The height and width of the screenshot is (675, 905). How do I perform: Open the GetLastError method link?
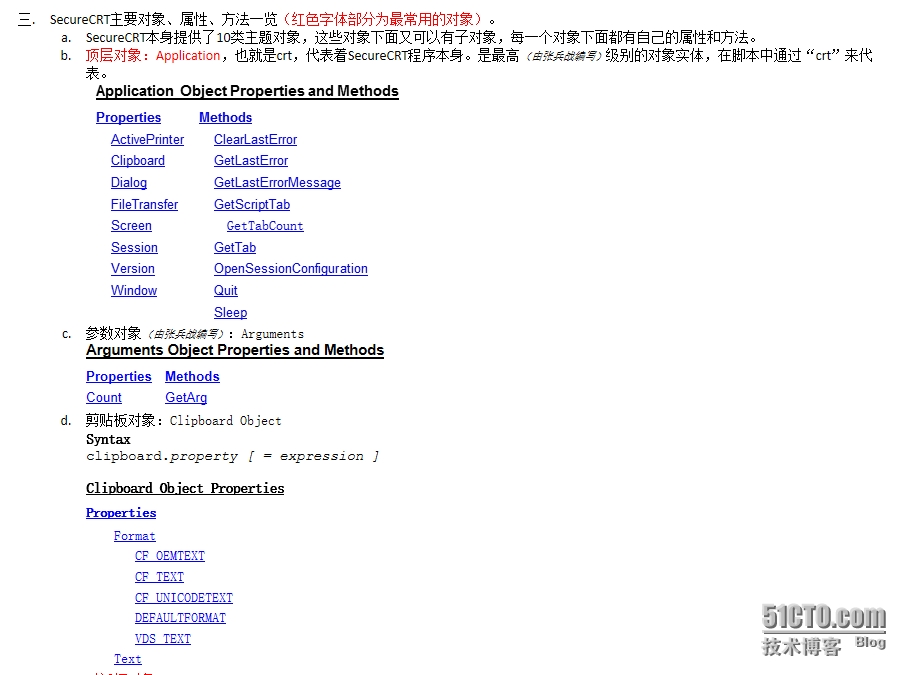click(x=250, y=160)
